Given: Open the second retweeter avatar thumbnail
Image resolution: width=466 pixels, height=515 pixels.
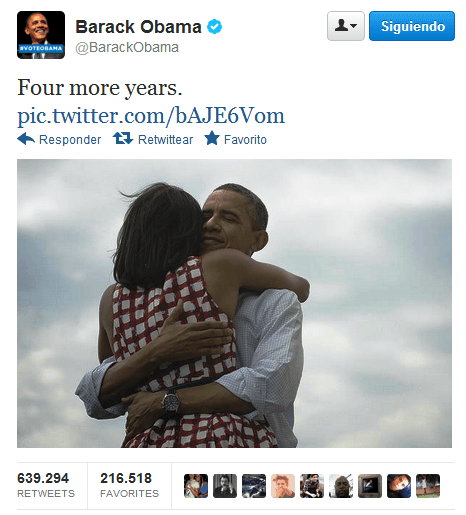Looking at the screenshot, I should [x=225, y=486].
